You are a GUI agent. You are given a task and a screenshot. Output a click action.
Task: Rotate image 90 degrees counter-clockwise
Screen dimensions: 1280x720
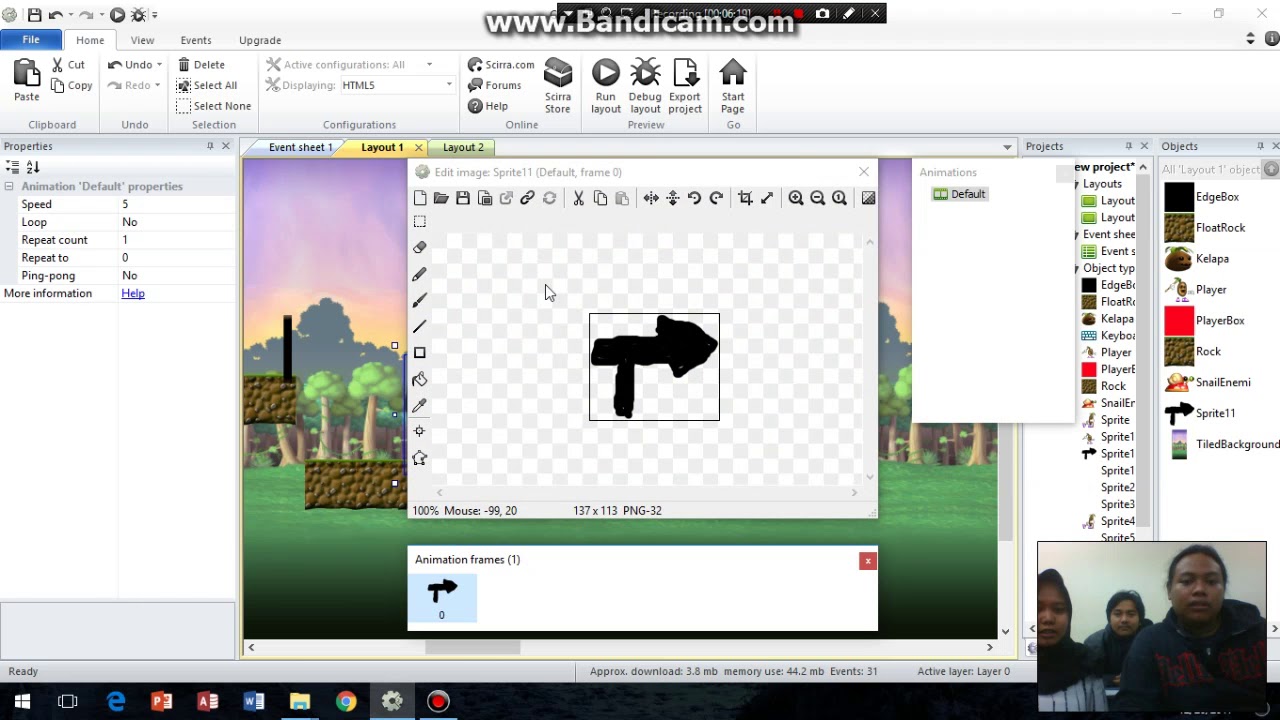pos(694,198)
